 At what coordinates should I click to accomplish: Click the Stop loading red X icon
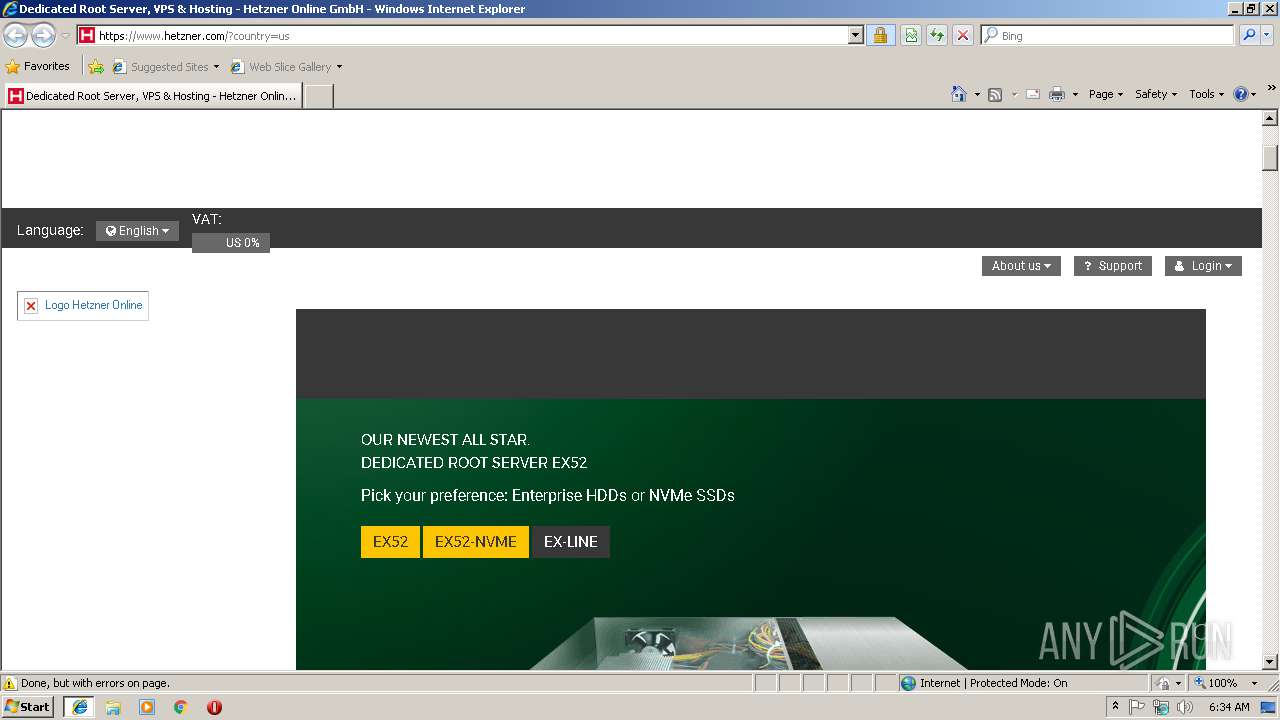click(963, 35)
